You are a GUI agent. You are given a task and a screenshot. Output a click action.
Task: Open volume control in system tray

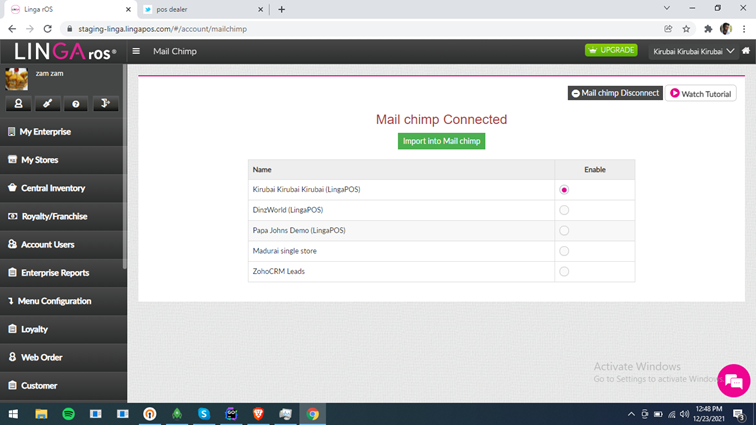[684, 414]
